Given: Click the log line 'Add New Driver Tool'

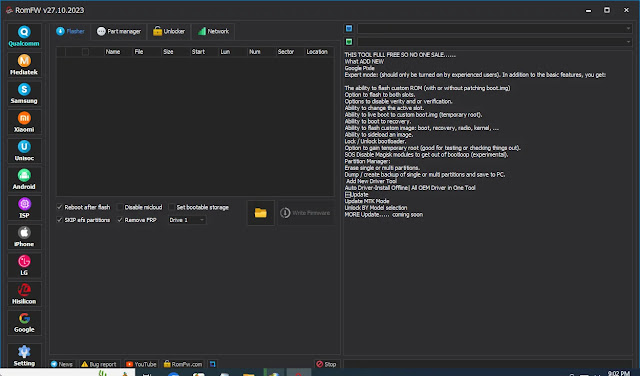Looking at the screenshot, I should pos(371,181).
